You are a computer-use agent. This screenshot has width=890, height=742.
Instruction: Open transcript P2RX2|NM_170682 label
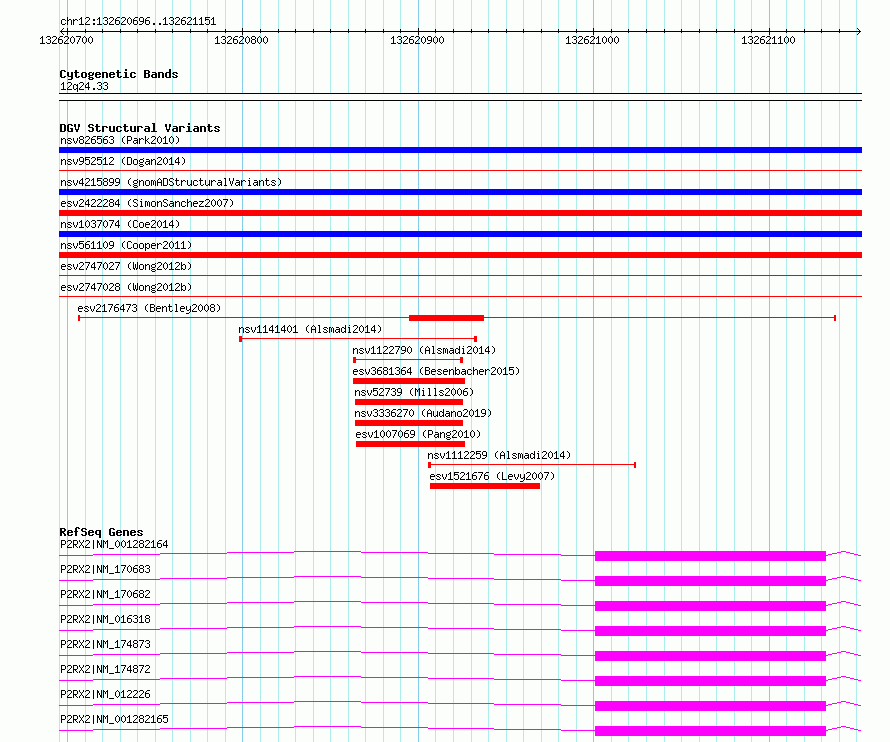pos(105,594)
